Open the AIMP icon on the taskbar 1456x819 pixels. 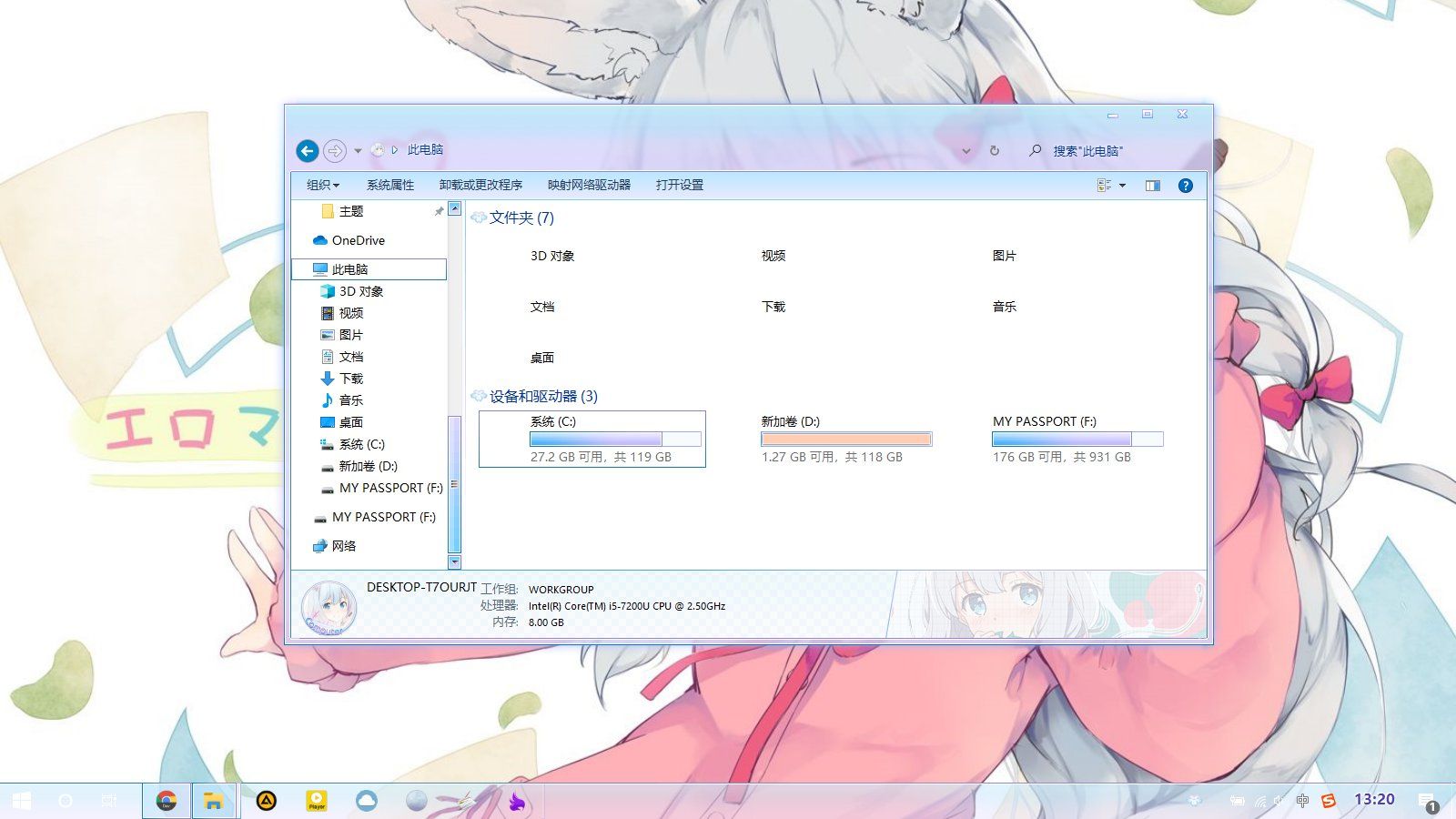266,801
